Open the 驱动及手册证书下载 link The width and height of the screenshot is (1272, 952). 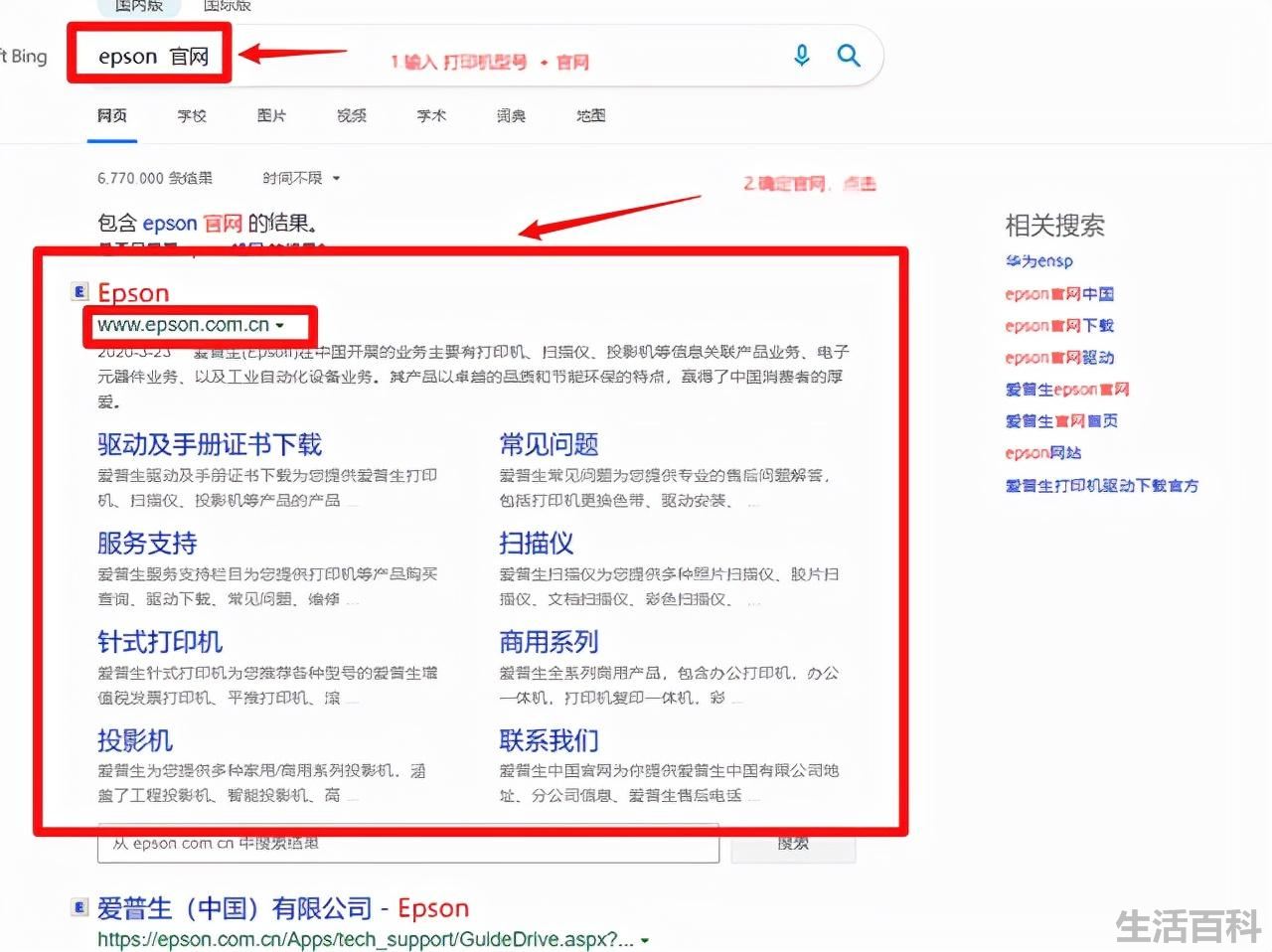(210, 444)
